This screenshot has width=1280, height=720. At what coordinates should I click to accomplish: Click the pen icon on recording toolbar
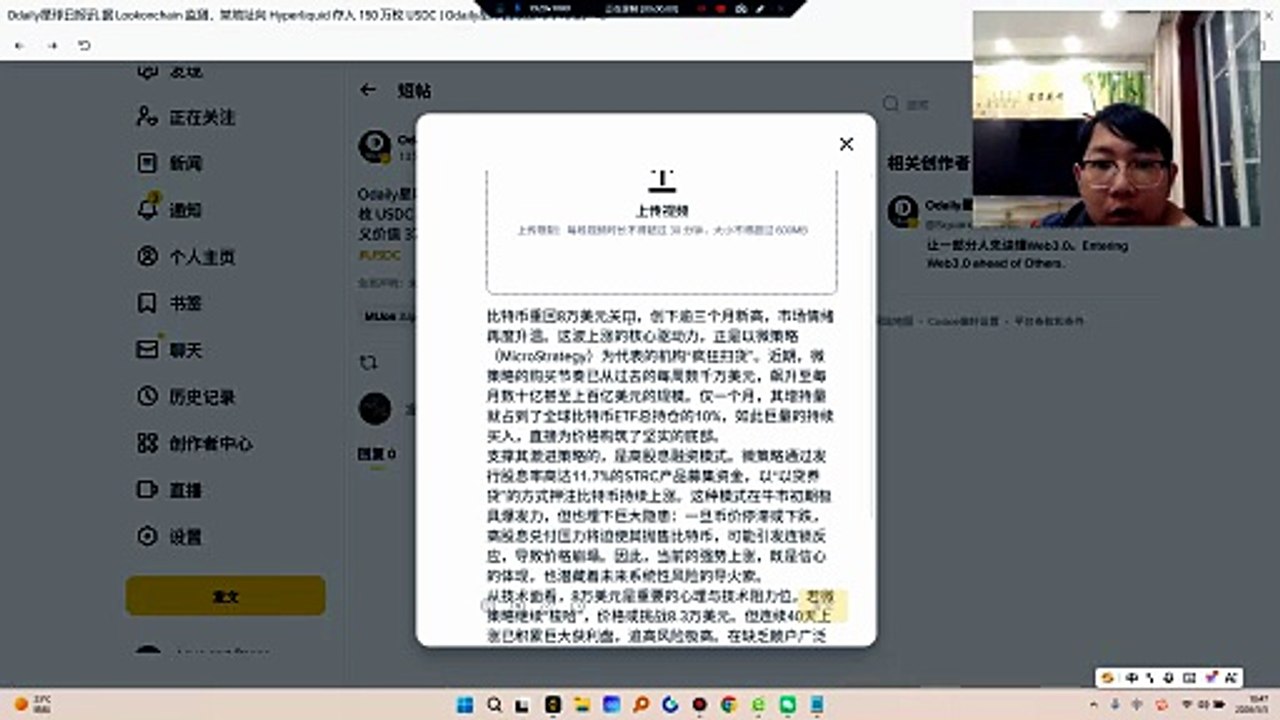762,8
